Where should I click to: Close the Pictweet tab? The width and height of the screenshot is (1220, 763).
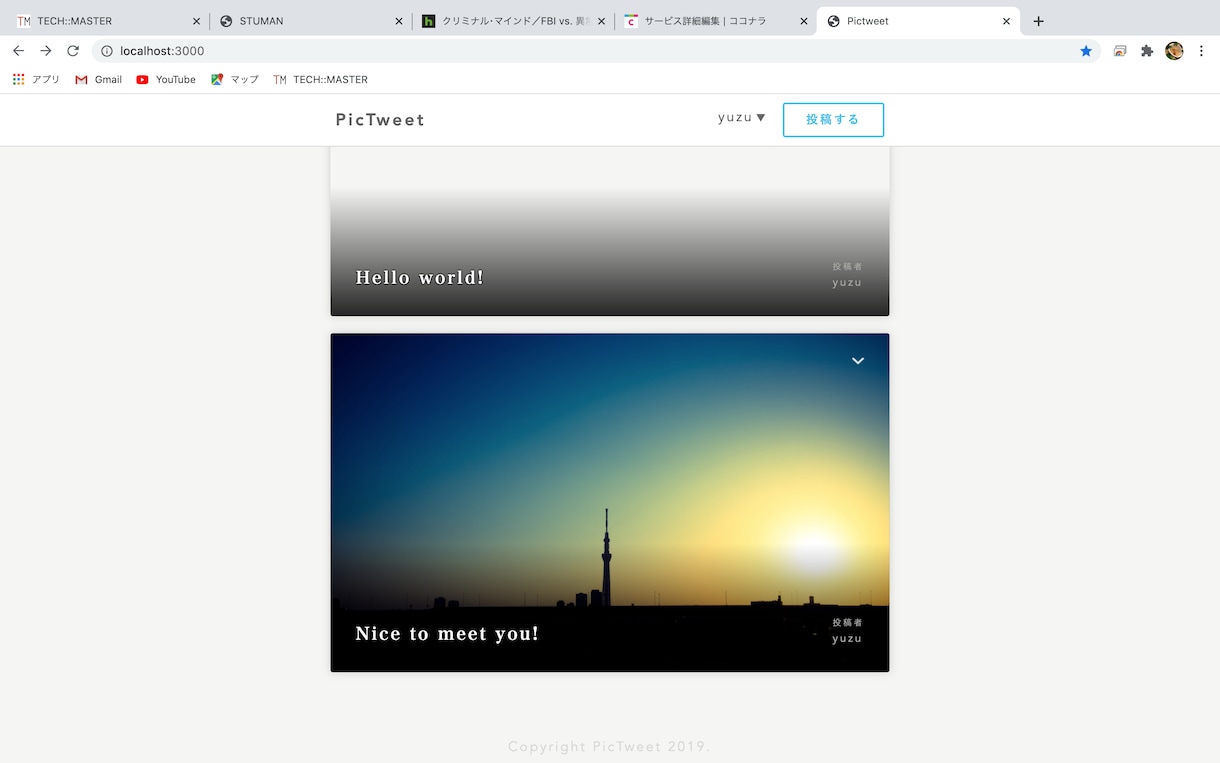pos(1006,21)
